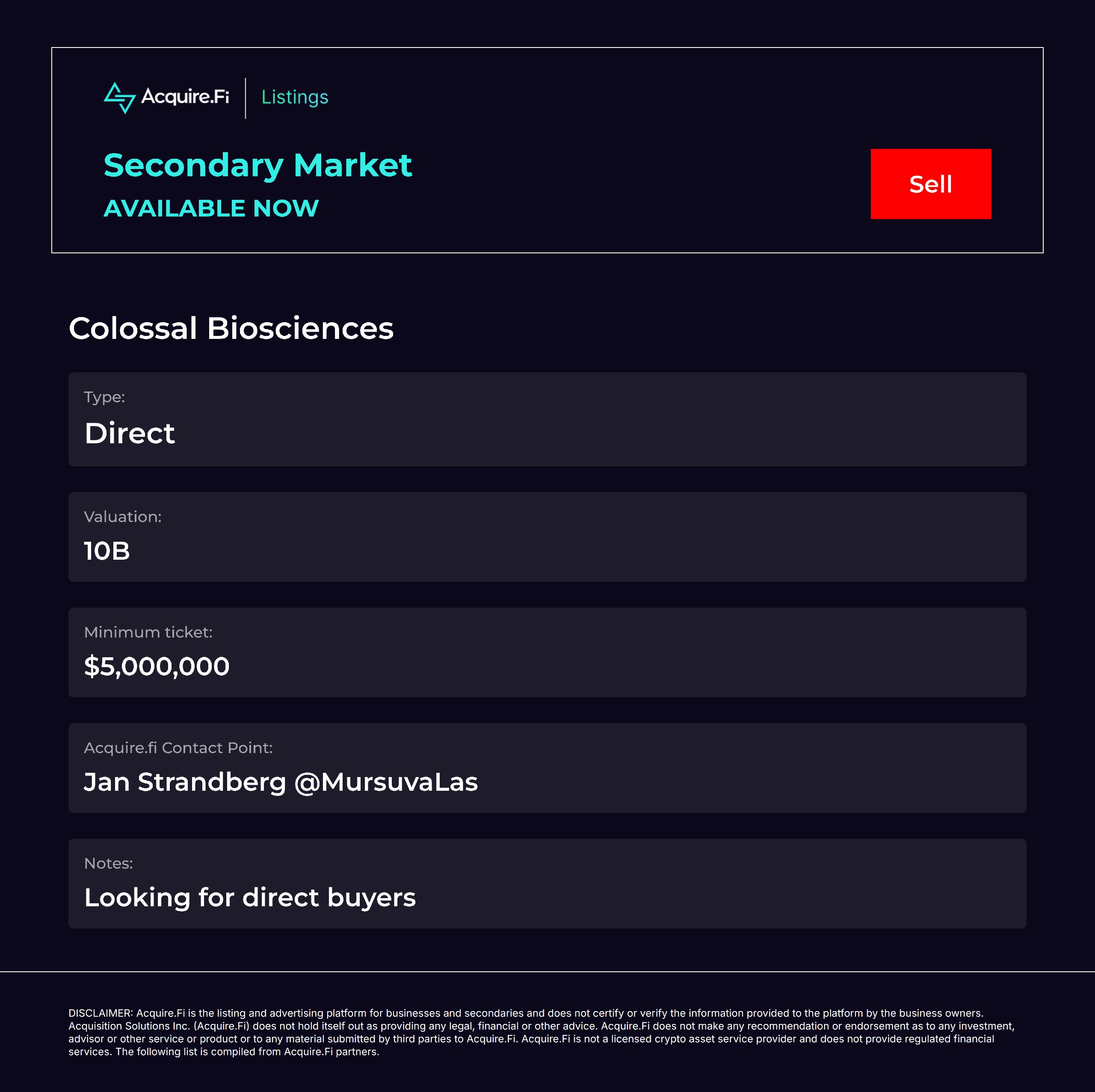Select the Secondary Market heading
The image size is (1095, 1092).
(x=258, y=166)
